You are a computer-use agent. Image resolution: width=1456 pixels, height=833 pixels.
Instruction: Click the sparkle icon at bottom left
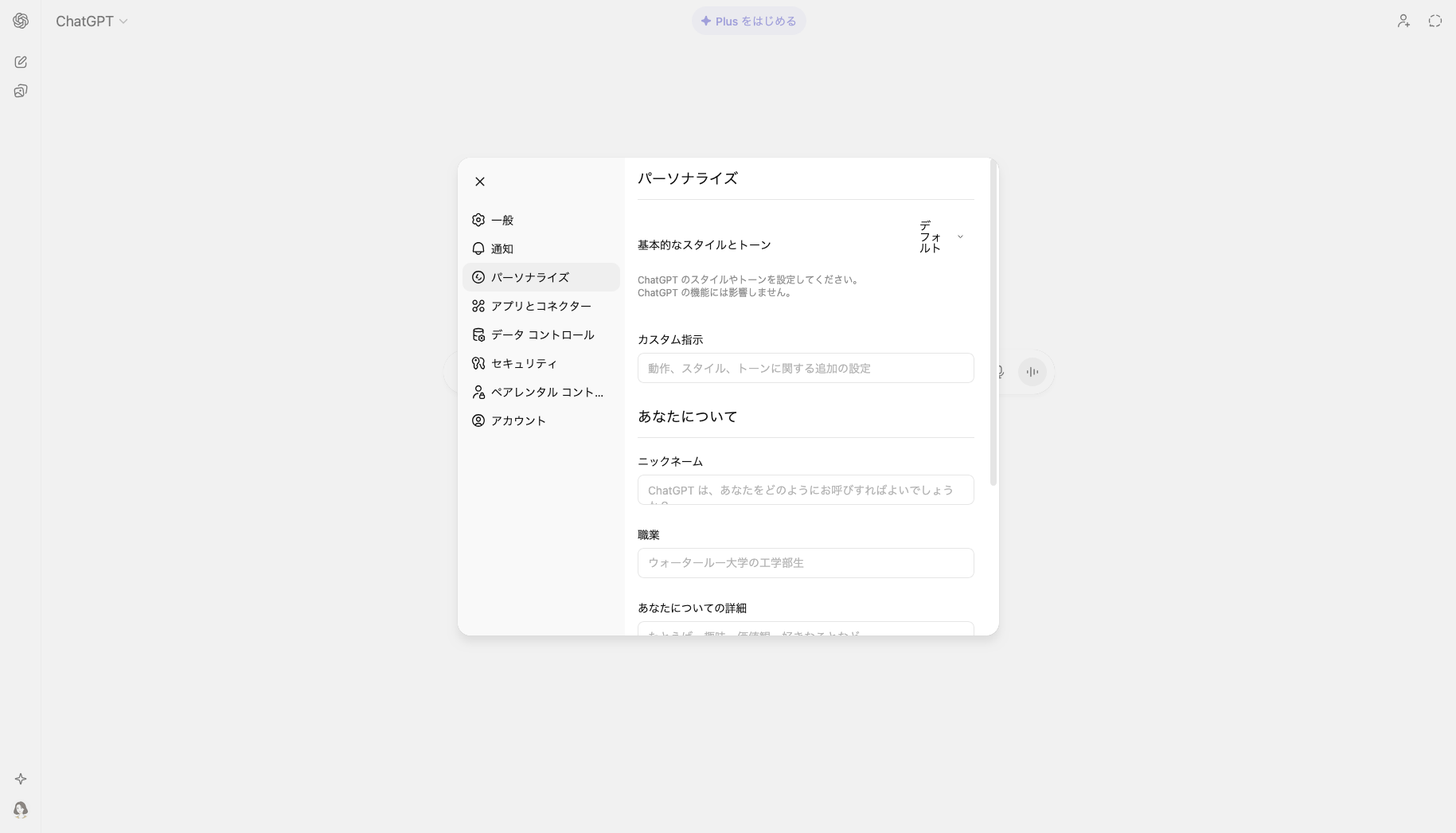pos(21,779)
